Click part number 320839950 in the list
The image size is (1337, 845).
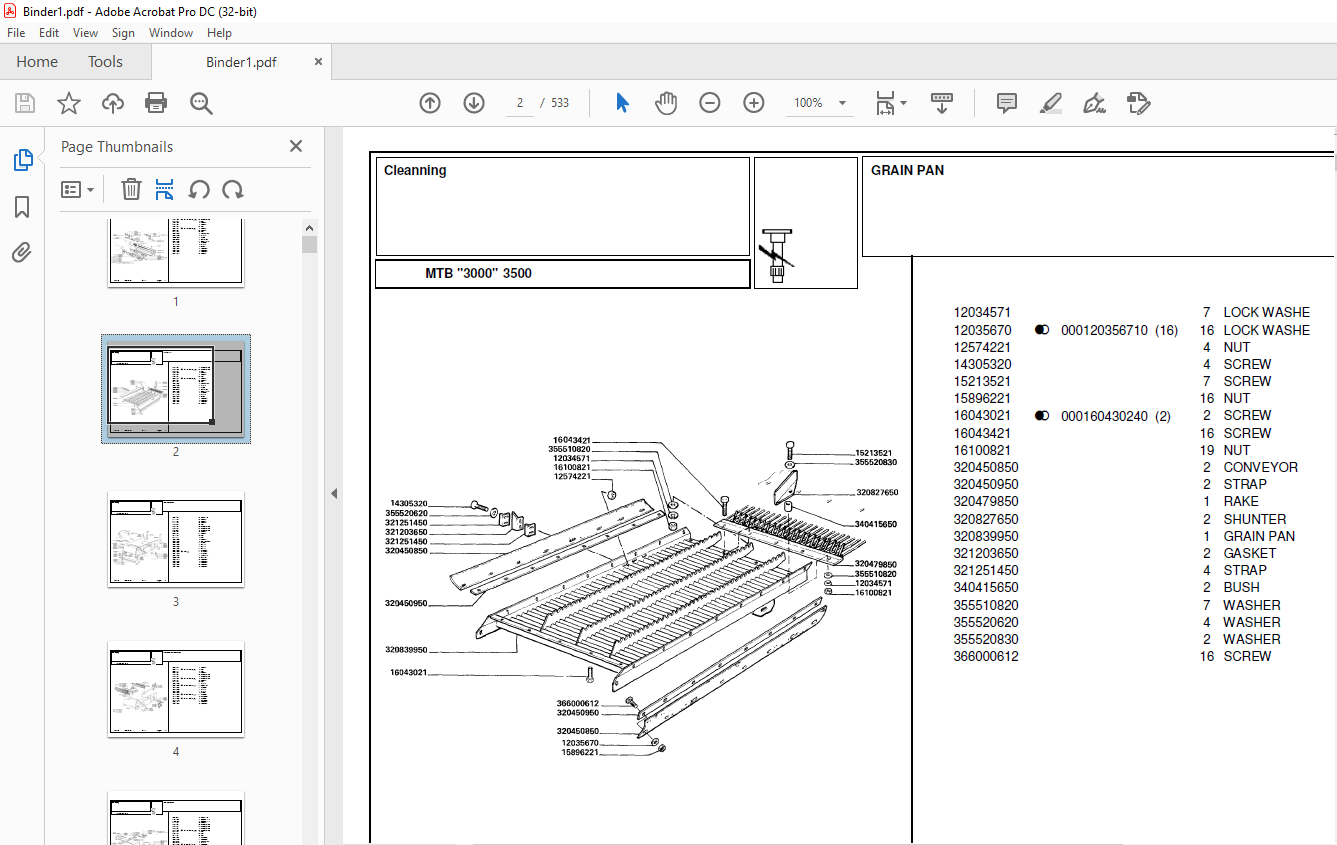click(986, 536)
